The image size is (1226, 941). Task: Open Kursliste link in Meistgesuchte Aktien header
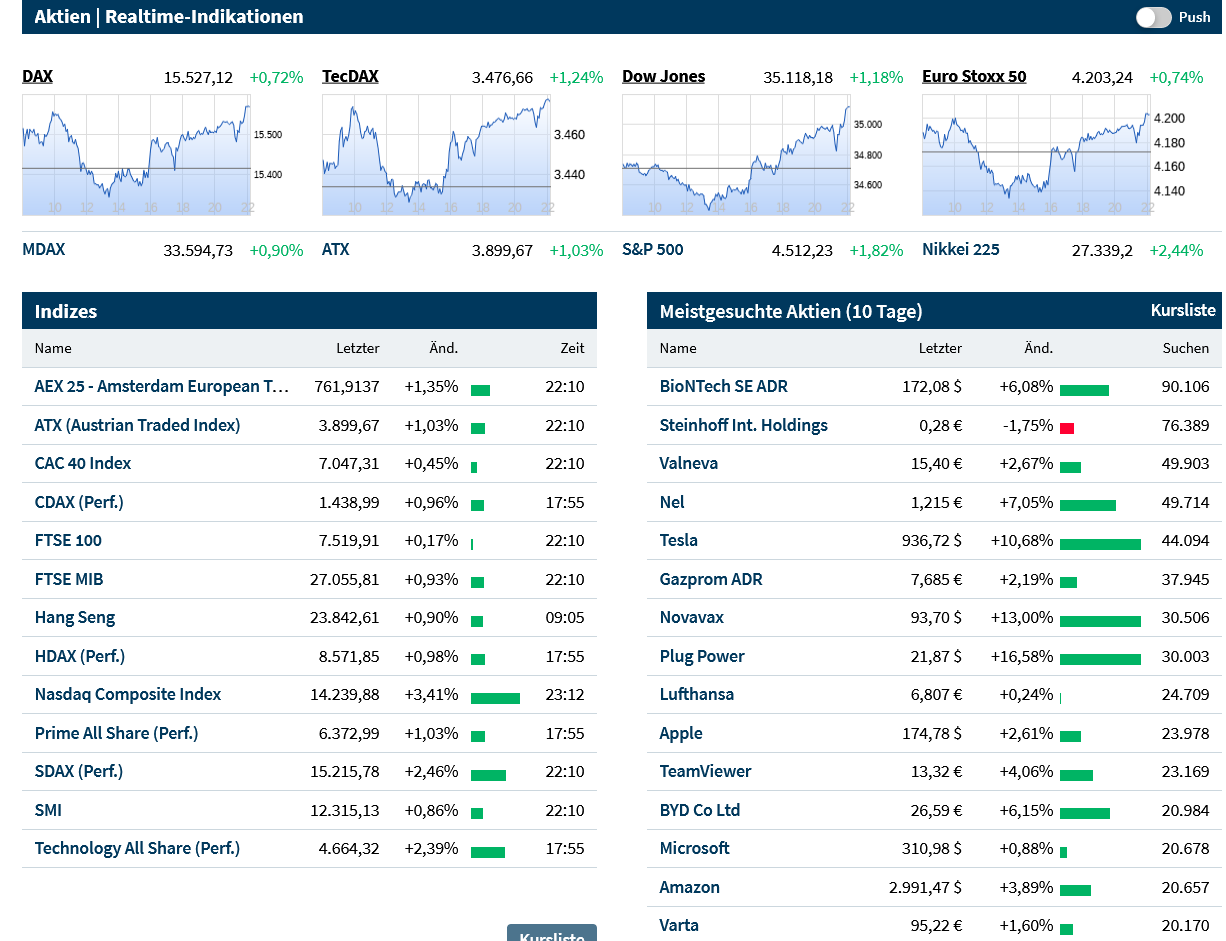(x=1183, y=311)
